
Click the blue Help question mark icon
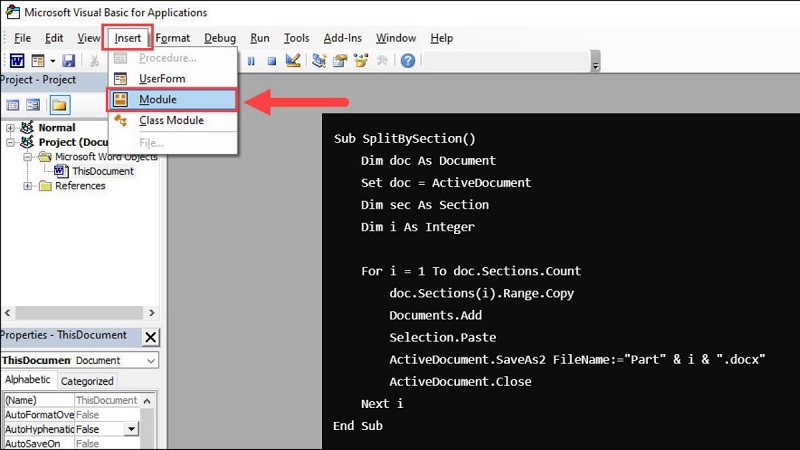point(408,61)
